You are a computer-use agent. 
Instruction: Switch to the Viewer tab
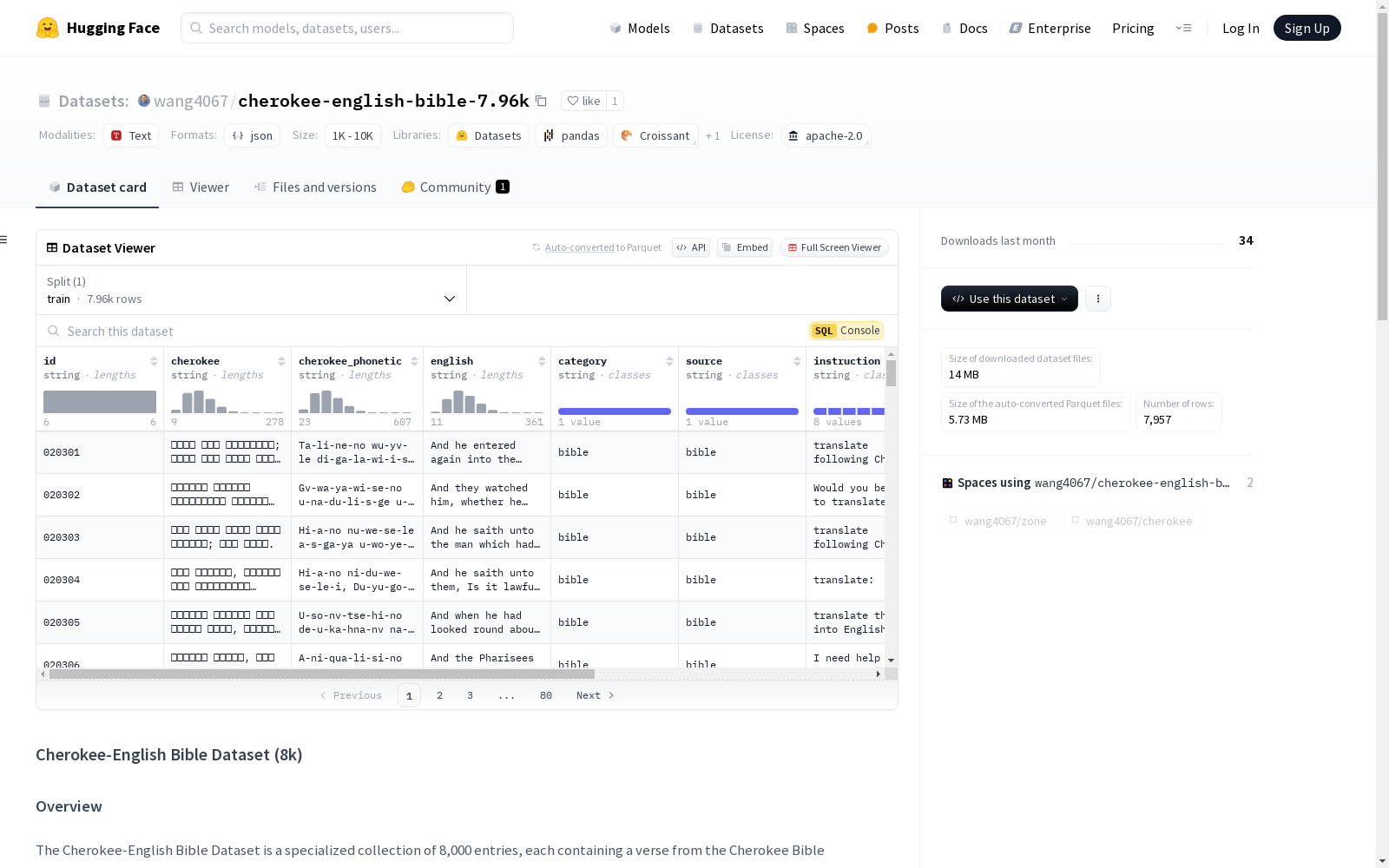(x=201, y=187)
